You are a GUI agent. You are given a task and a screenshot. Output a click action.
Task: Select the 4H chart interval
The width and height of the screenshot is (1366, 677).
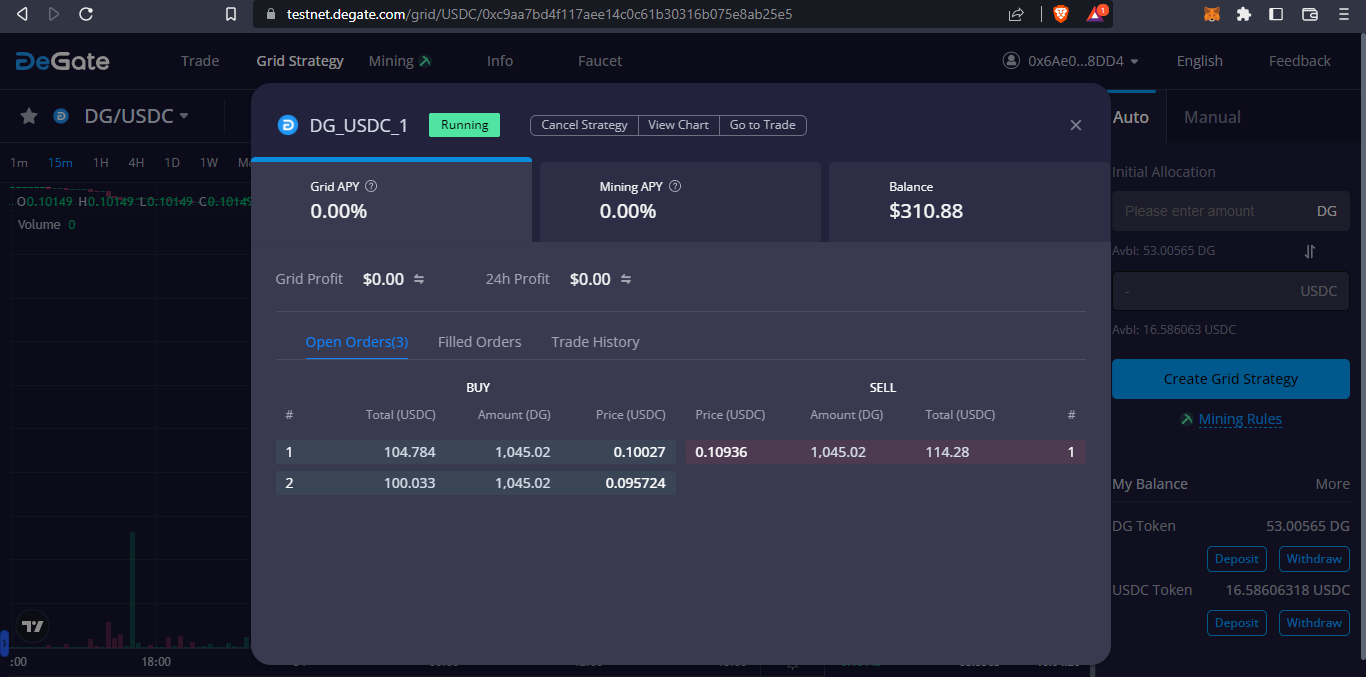pyautogui.click(x=136, y=162)
